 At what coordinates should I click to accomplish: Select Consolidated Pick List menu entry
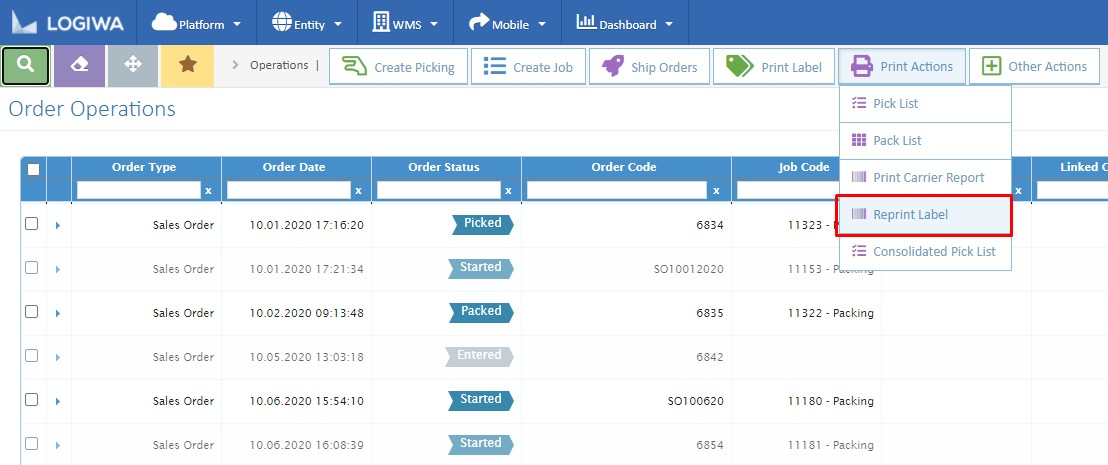click(x=934, y=252)
